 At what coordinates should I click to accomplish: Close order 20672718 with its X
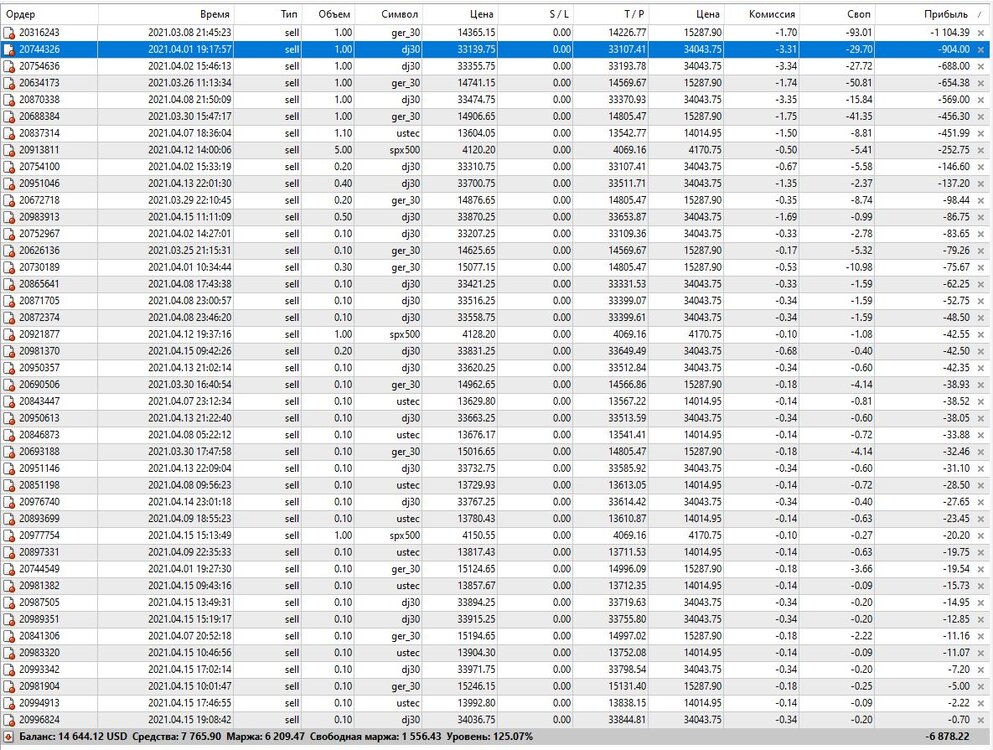[981, 201]
